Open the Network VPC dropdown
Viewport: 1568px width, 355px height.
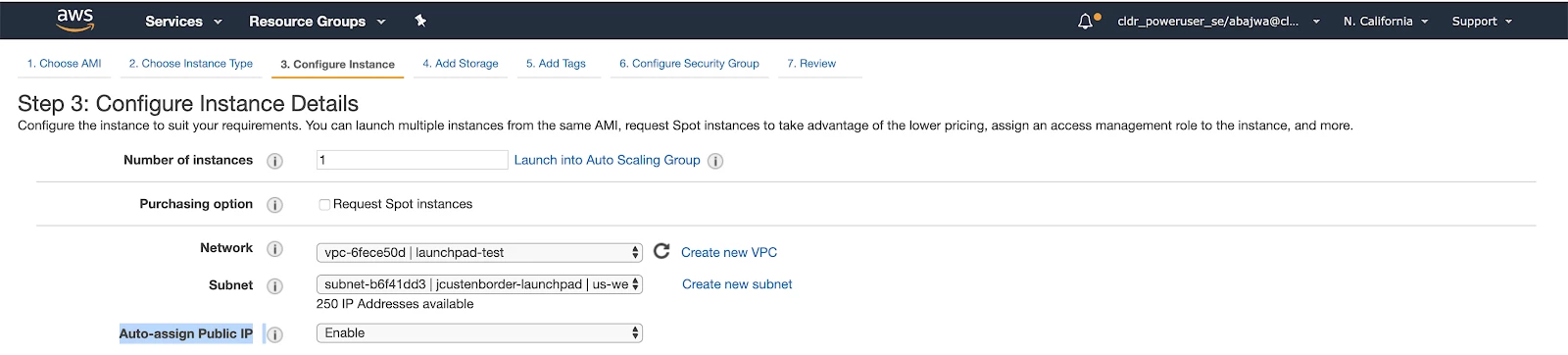tap(479, 252)
